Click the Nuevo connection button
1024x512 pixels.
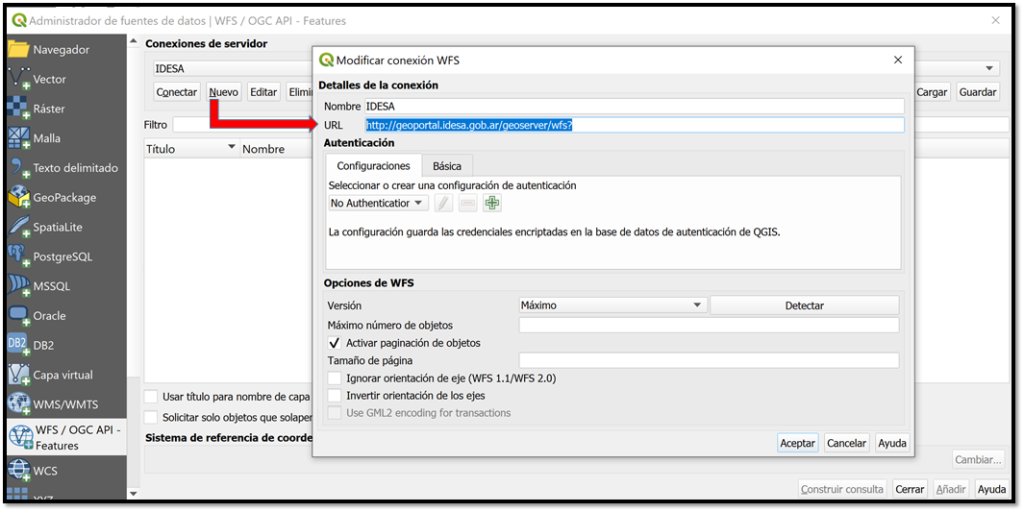point(224,92)
